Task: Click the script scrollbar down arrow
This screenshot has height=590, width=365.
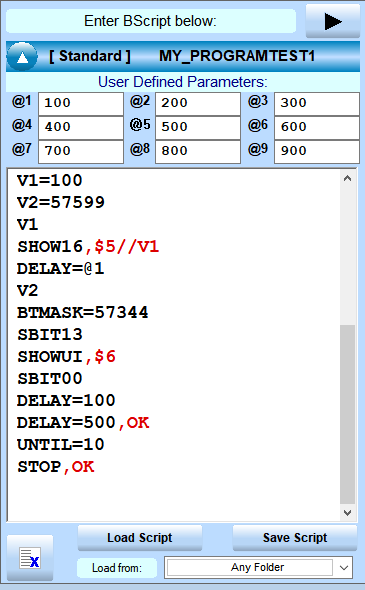Action: point(348,512)
